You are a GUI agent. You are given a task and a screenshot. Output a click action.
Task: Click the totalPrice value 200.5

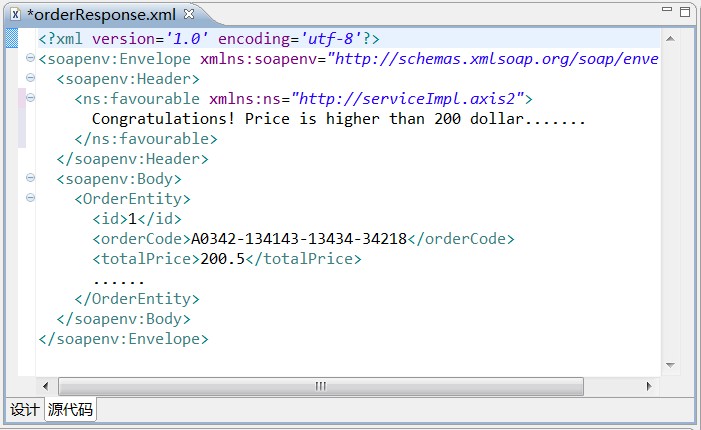[x=223, y=259]
